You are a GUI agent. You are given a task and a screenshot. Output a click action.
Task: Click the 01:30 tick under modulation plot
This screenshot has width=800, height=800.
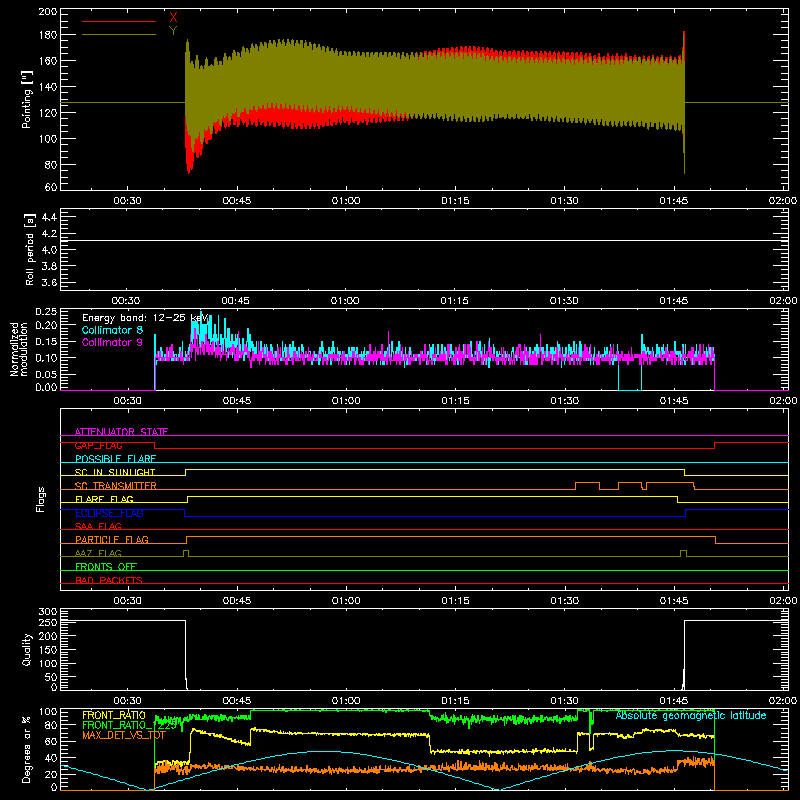pyautogui.click(x=564, y=401)
